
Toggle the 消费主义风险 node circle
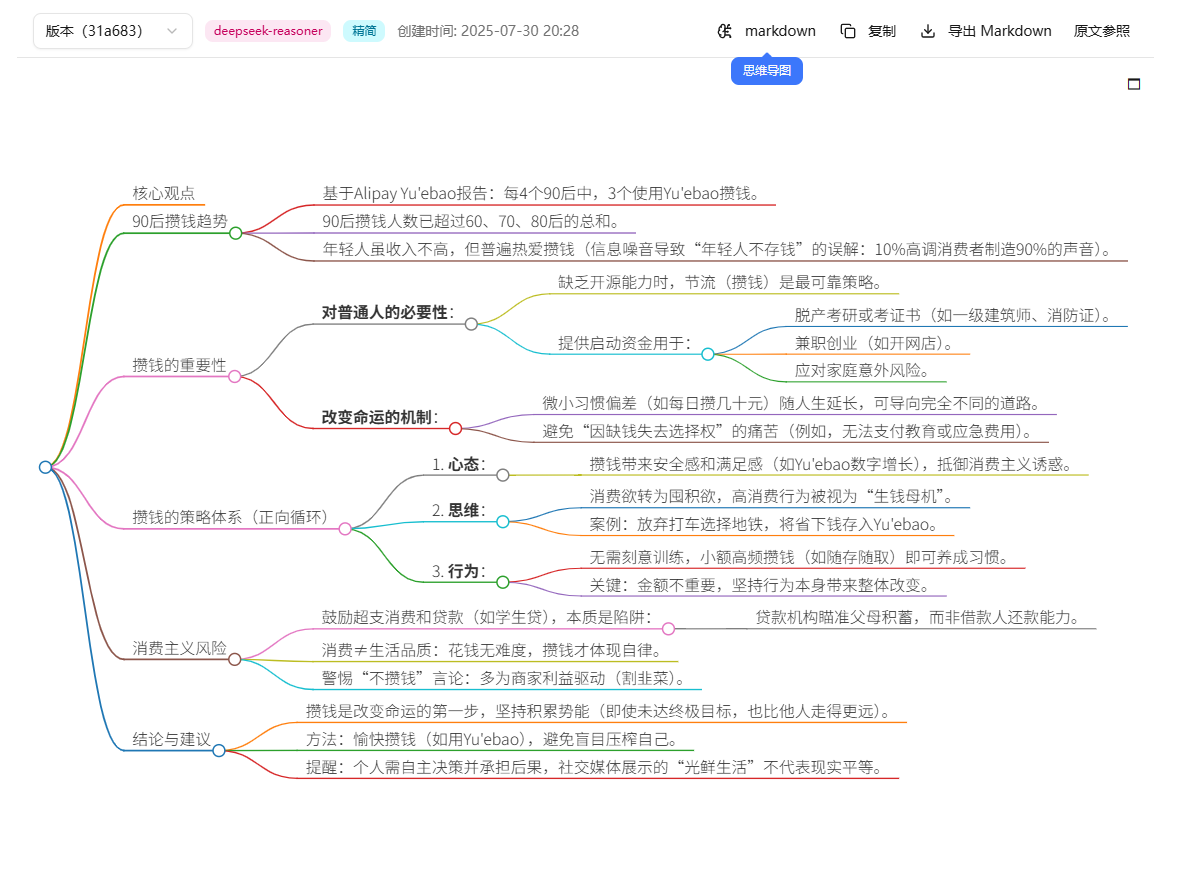click(x=234, y=659)
